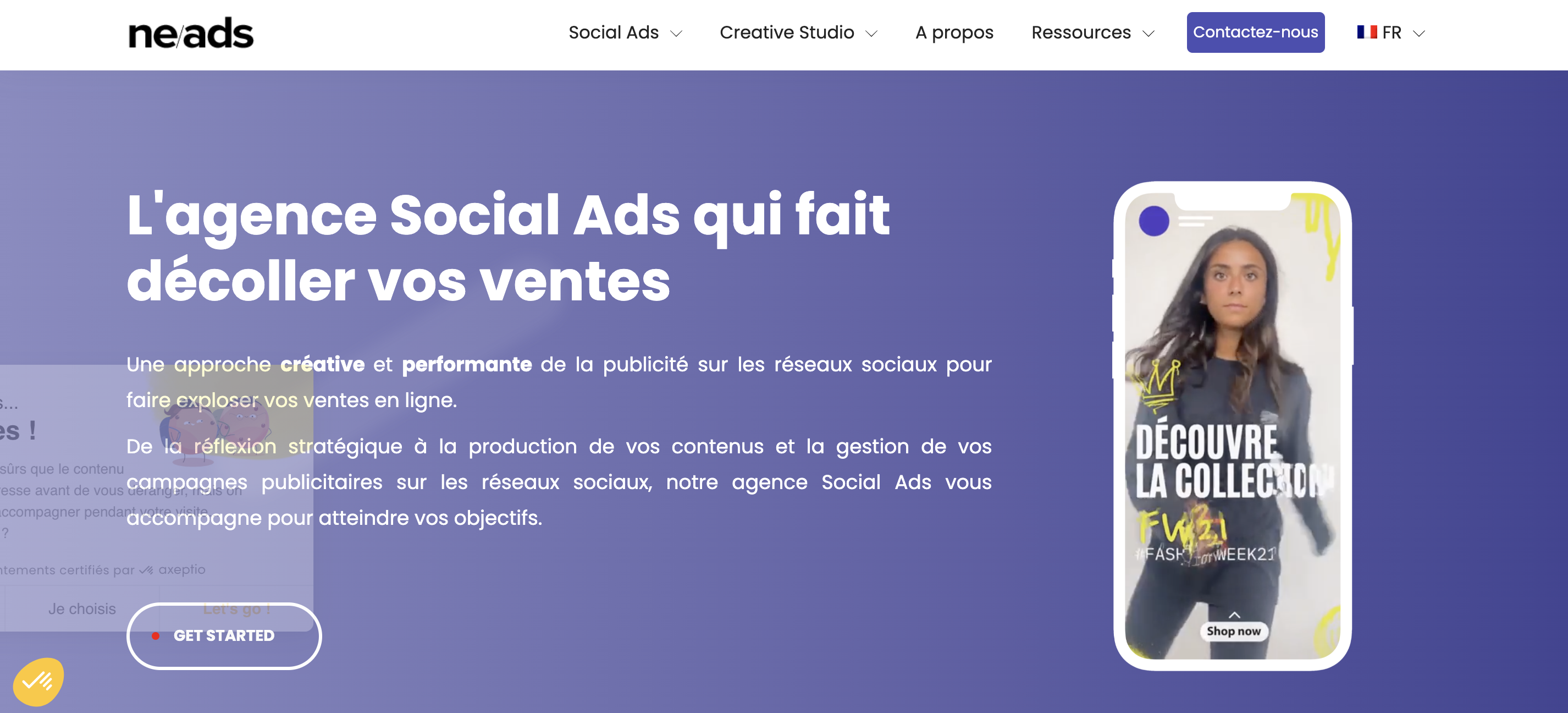Click the up-arrow above Shop now

pos(1234,615)
